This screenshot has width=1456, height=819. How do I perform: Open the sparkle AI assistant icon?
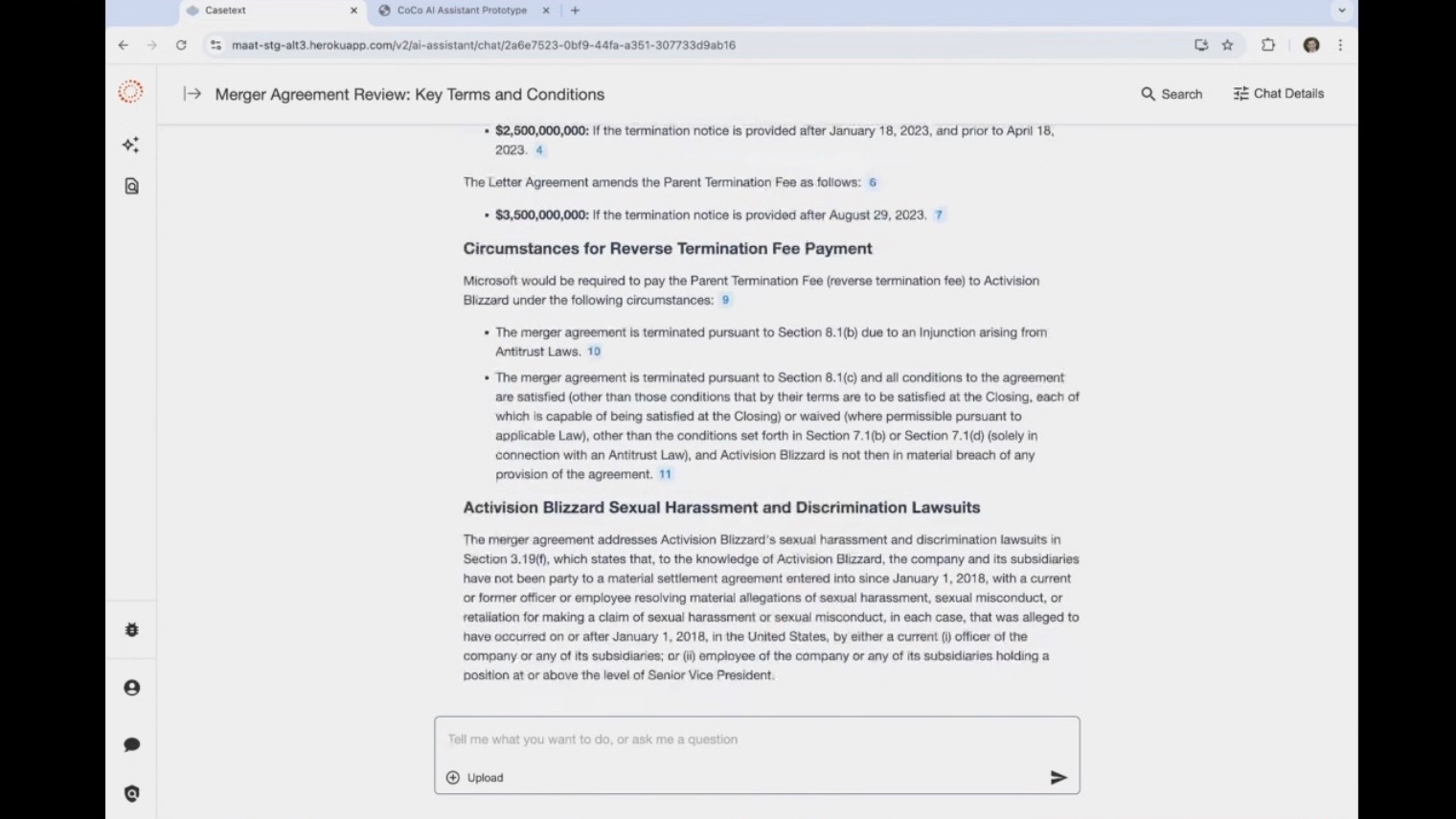[x=131, y=145]
